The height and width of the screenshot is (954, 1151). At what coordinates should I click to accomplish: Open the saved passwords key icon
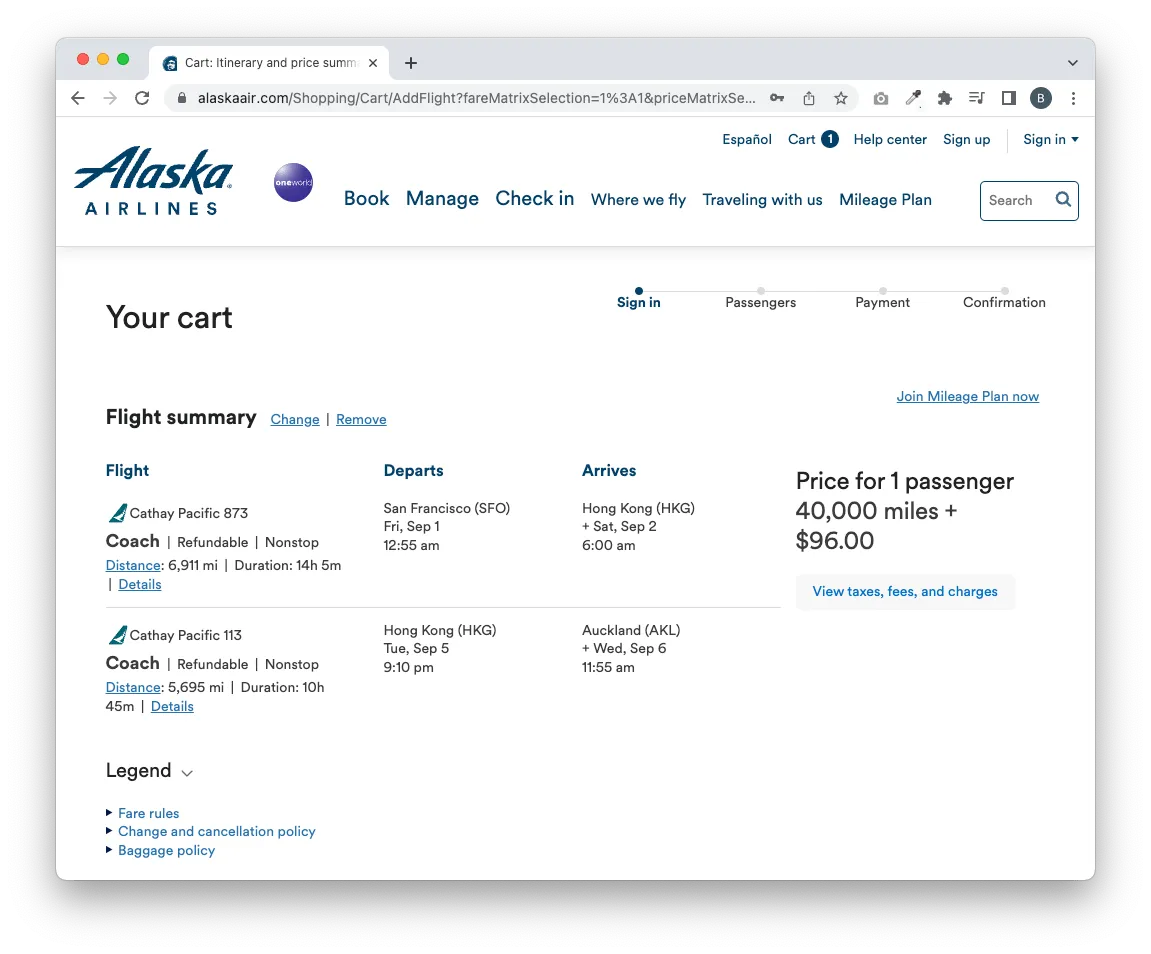(777, 98)
